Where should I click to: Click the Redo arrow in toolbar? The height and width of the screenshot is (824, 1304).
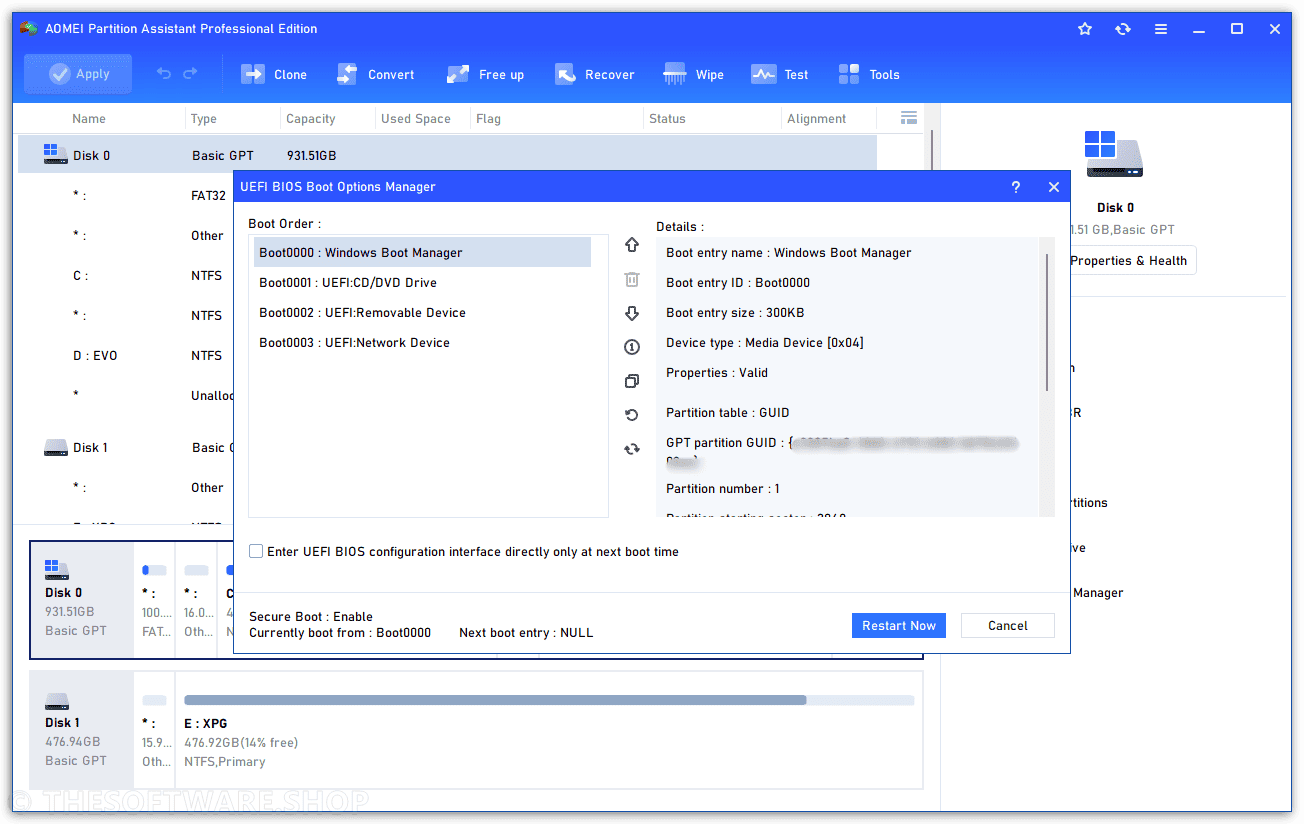coord(190,74)
